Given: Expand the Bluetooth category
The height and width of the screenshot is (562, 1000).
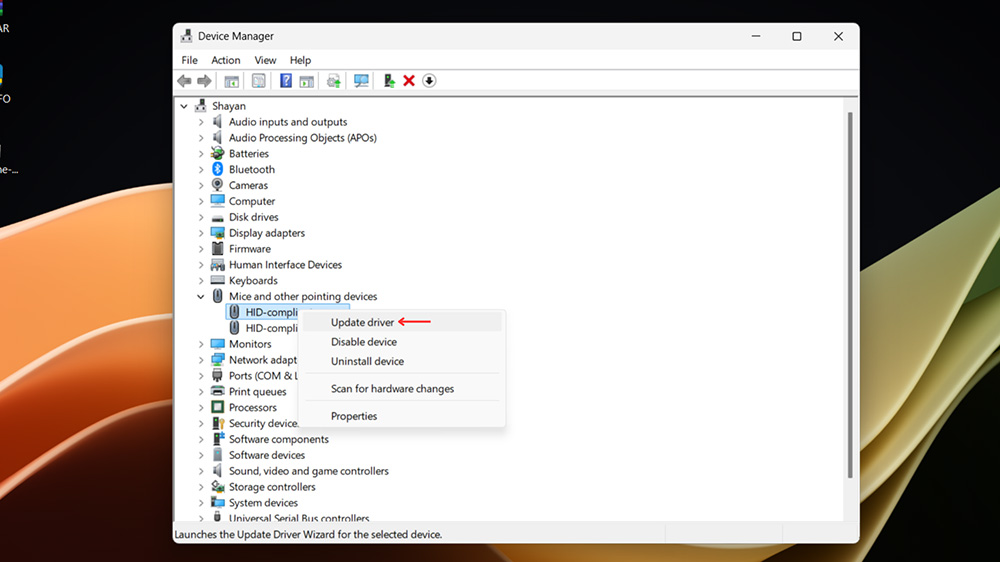Looking at the screenshot, I should (x=201, y=169).
